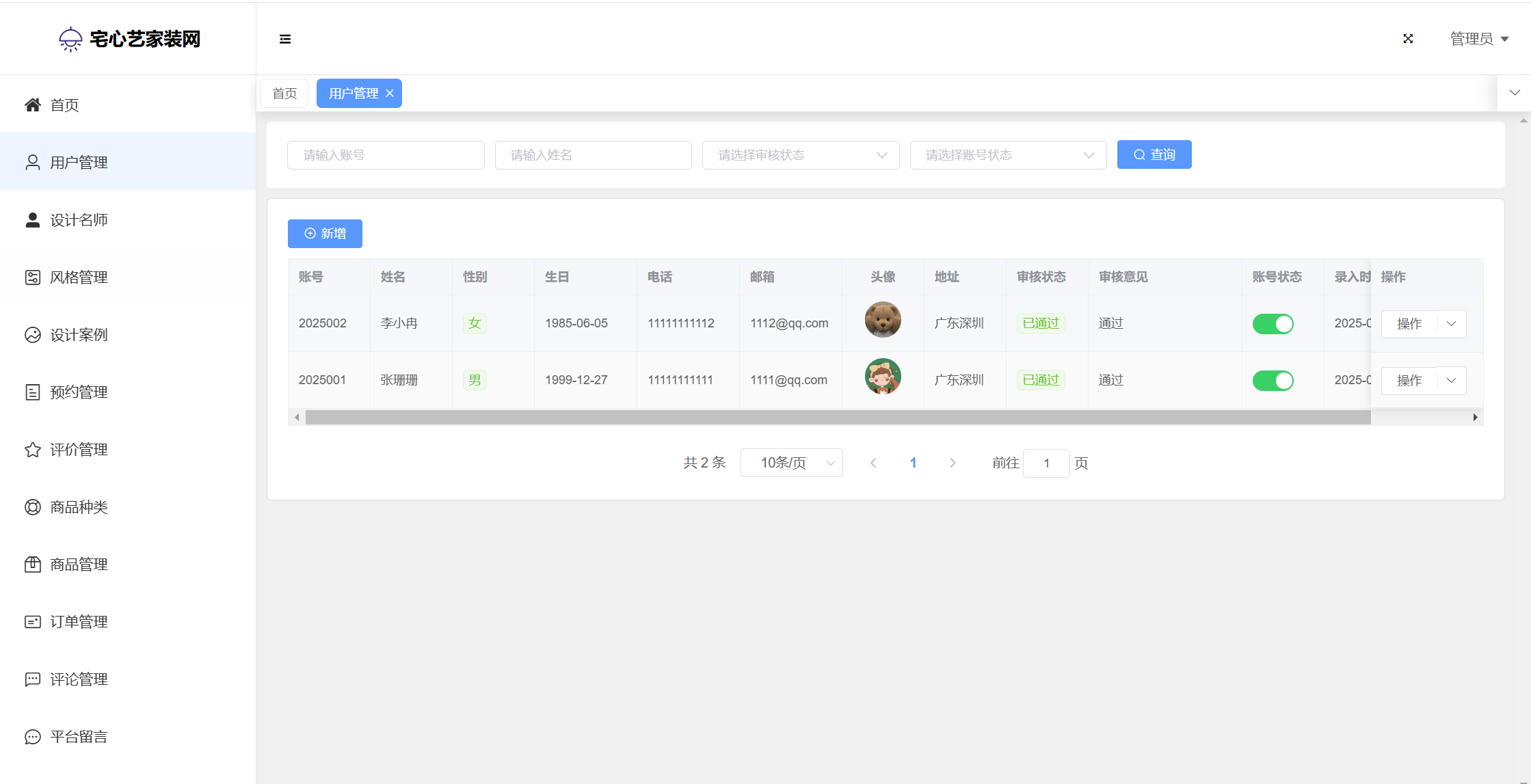Open the 请选择账号状态 dropdown

pos(1008,155)
